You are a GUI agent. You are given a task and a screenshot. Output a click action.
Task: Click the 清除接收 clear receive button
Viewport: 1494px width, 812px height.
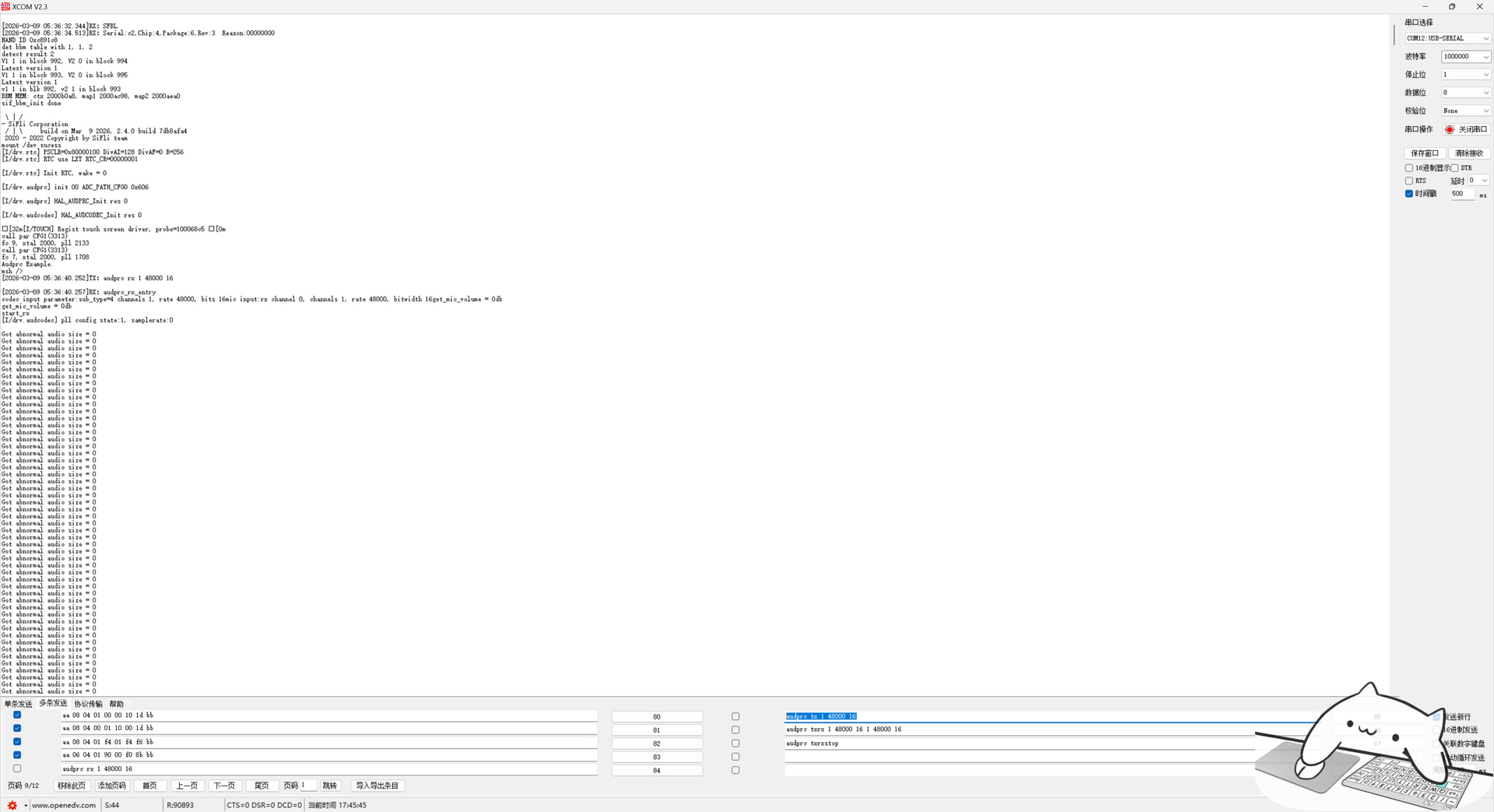(1469, 153)
